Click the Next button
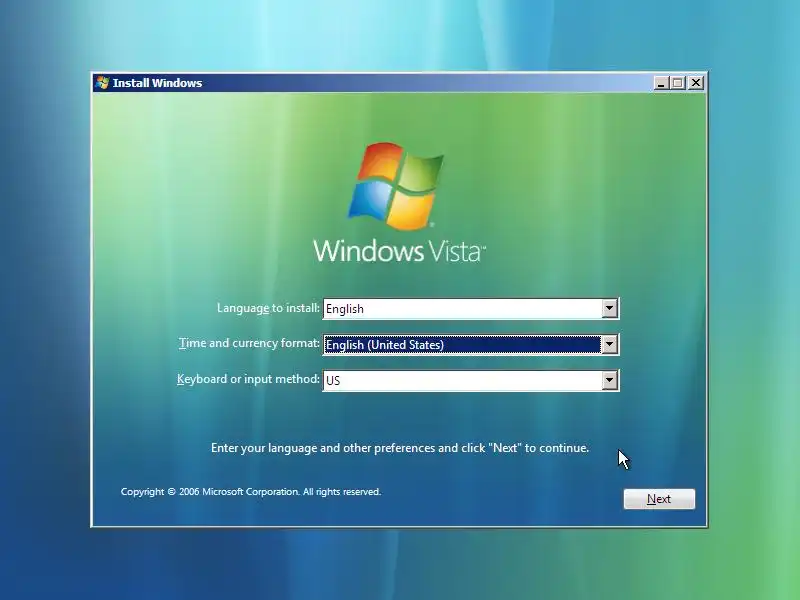The image size is (800, 600). coord(659,499)
